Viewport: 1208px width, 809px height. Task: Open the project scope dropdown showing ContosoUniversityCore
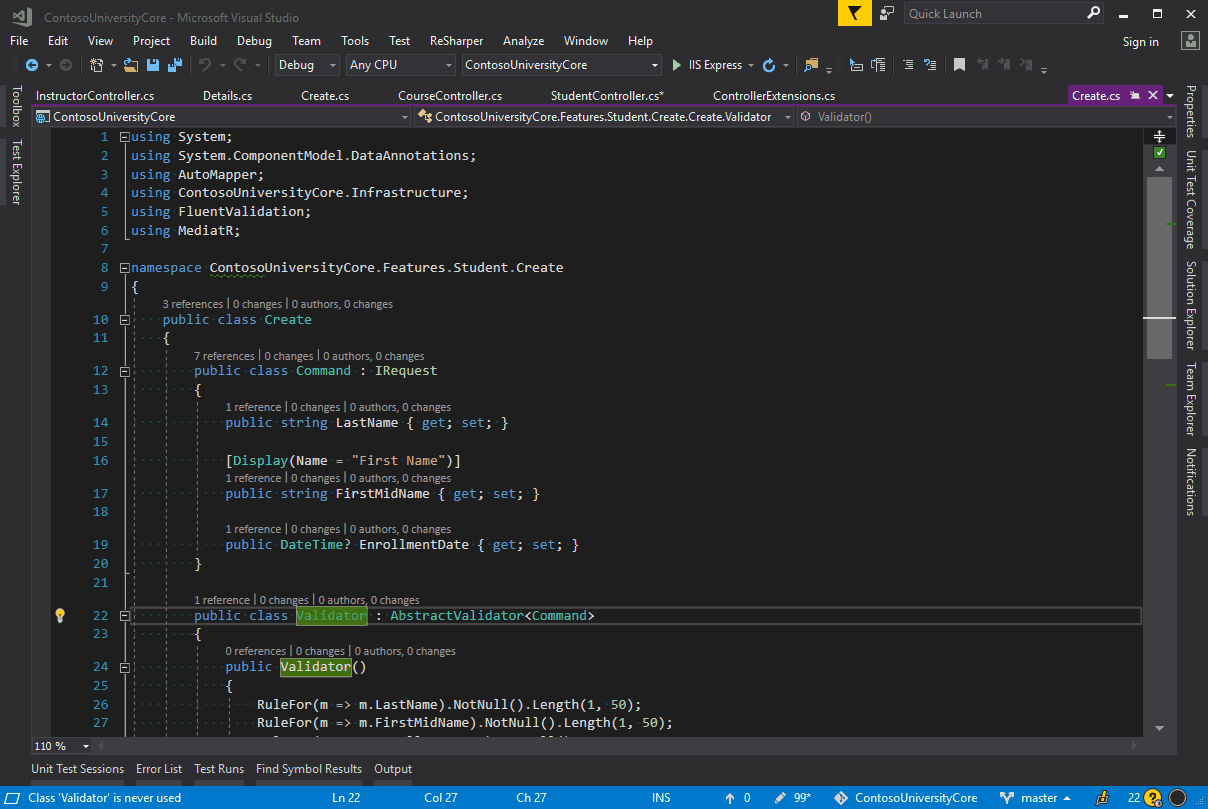coord(222,117)
